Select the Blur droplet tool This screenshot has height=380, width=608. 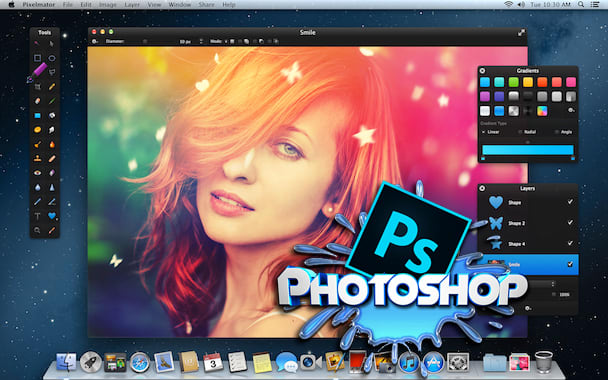click(x=37, y=188)
